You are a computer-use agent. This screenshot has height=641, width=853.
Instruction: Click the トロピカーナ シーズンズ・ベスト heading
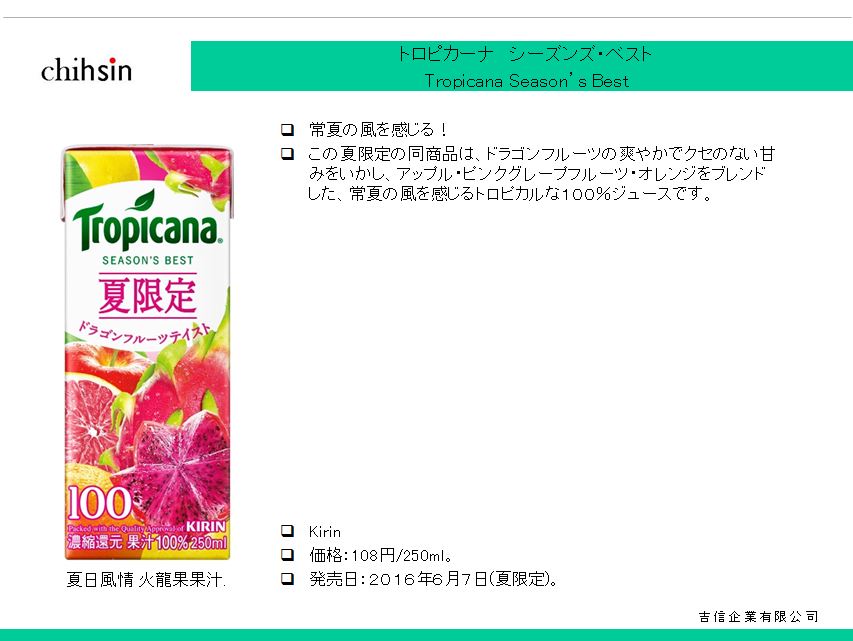(x=524, y=54)
